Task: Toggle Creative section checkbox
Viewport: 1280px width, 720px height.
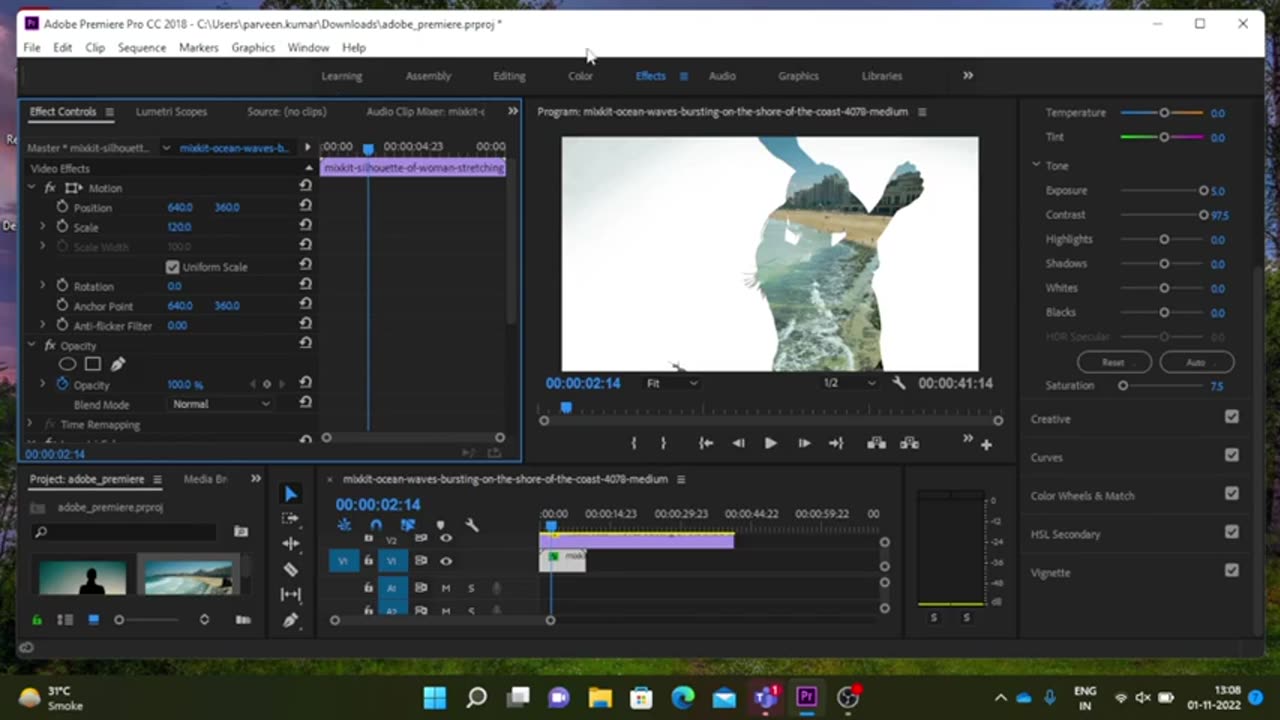Action: pos(1231,417)
